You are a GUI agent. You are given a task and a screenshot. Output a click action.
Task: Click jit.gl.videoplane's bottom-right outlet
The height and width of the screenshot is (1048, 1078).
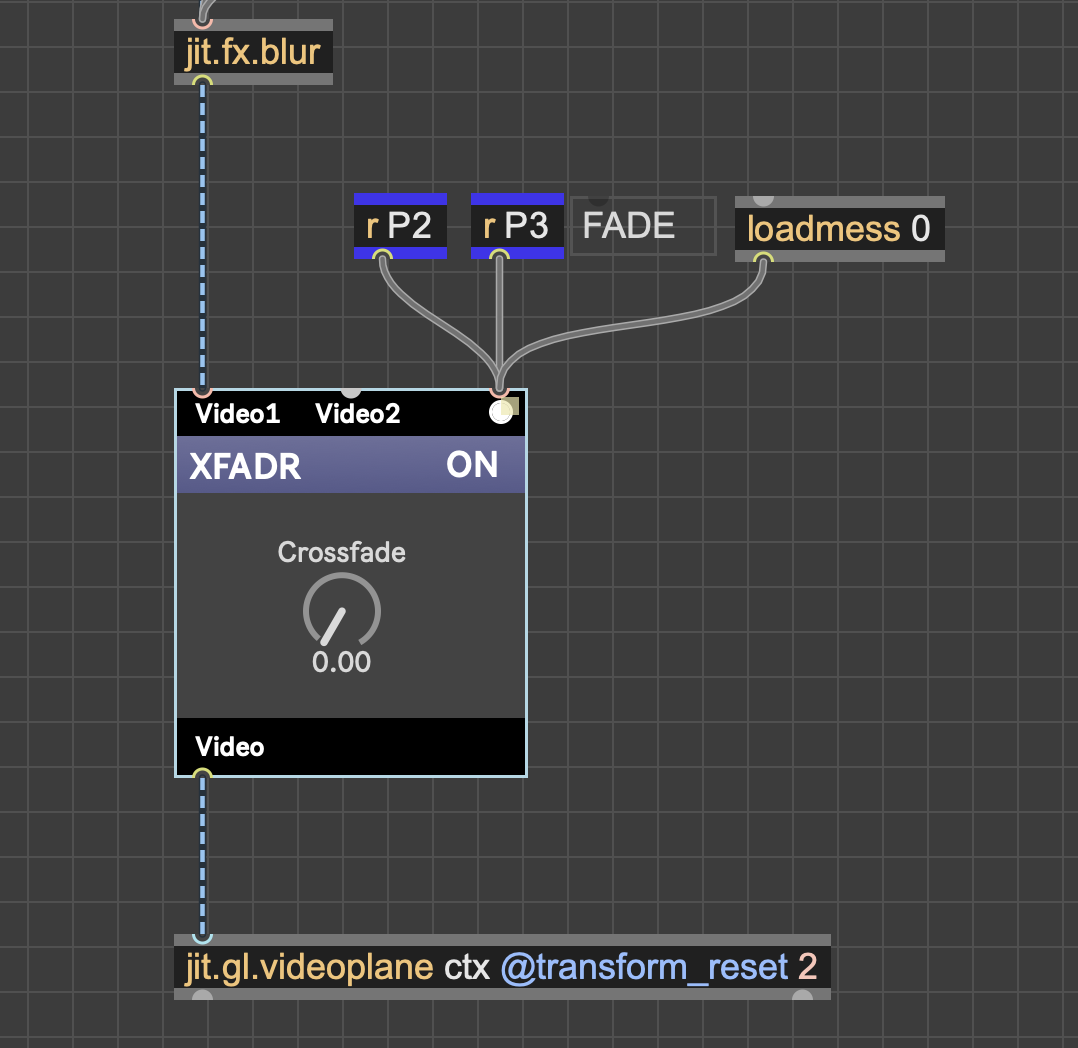pos(802,996)
